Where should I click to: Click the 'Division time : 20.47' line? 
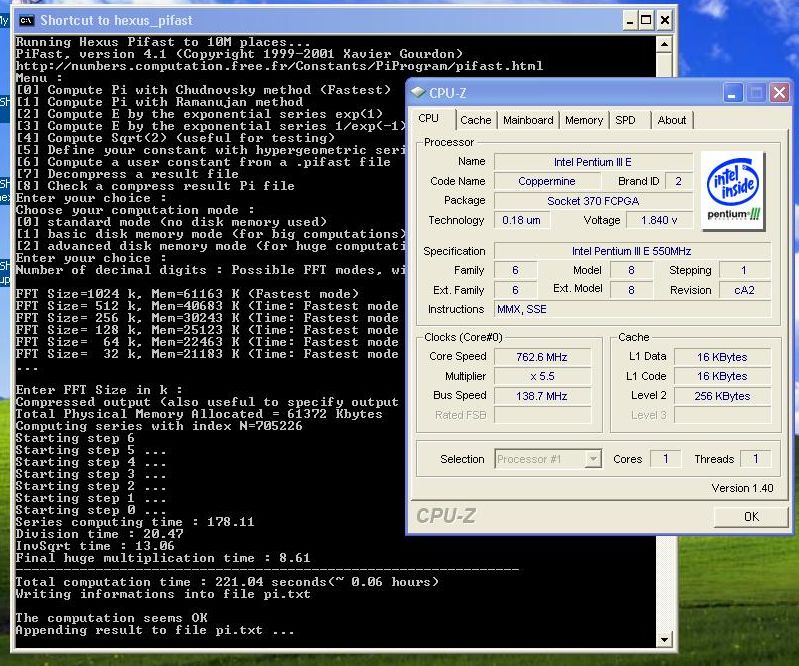click(99, 534)
